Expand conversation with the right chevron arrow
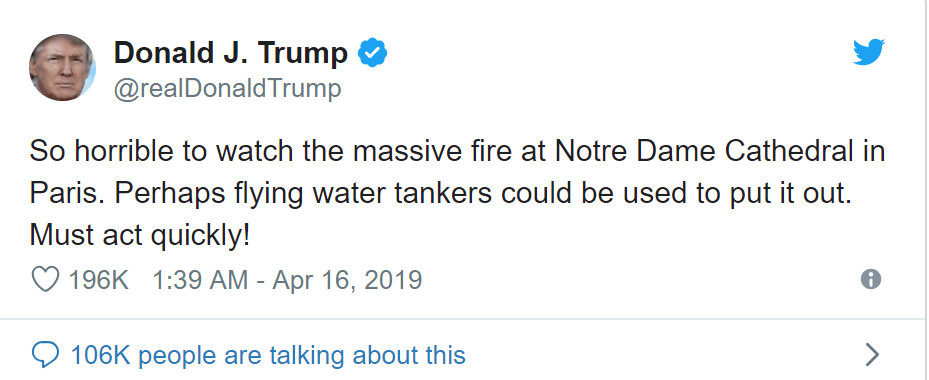The width and height of the screenshot is (929, 380). pos(872,355)
